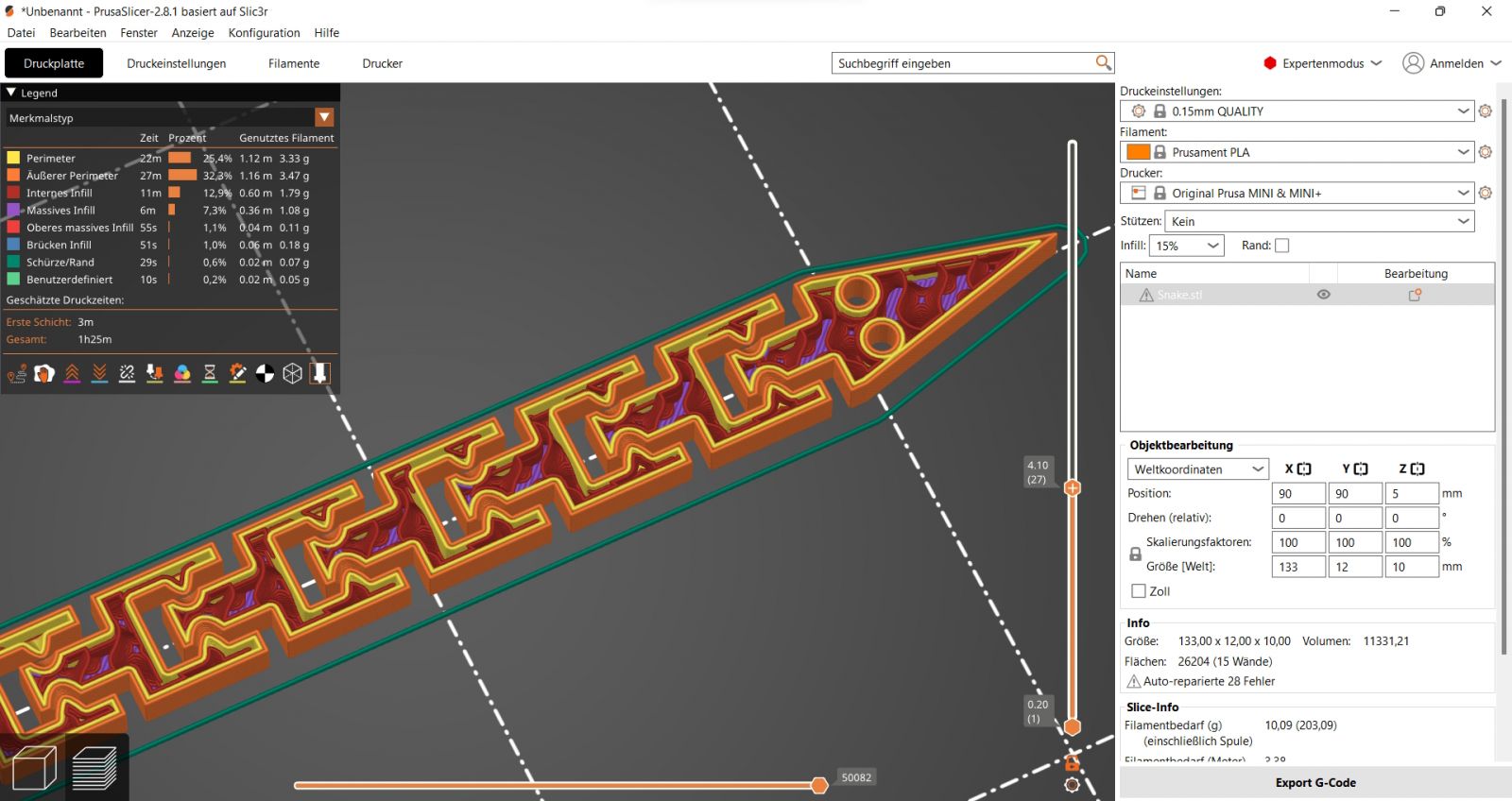This screenshot has width=1512, height=801.
Task: Click the Größe Z input field showing 10
Action: pyautogui.click(x=1412, y=567)
